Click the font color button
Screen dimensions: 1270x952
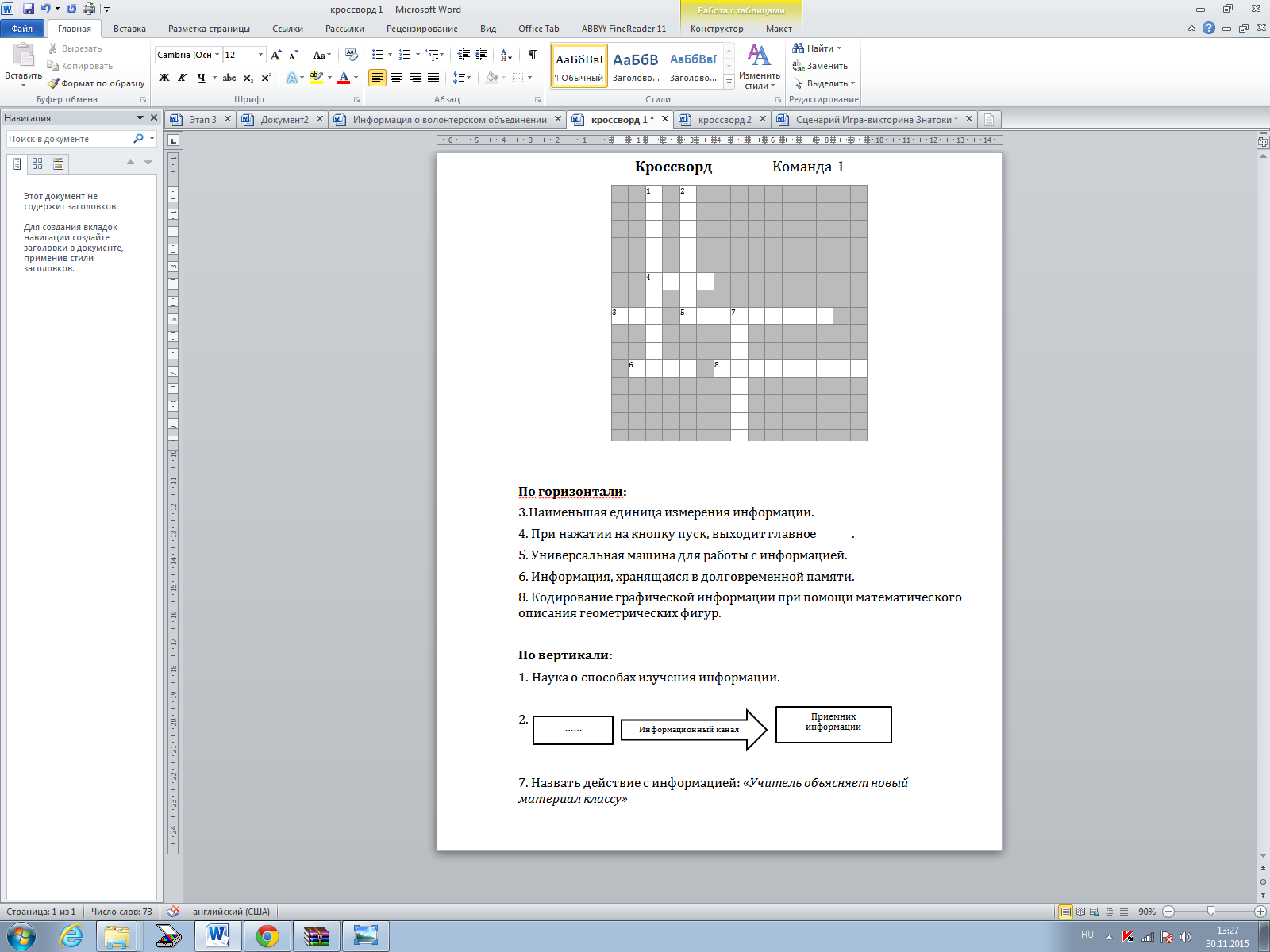(x=344, y=78)
